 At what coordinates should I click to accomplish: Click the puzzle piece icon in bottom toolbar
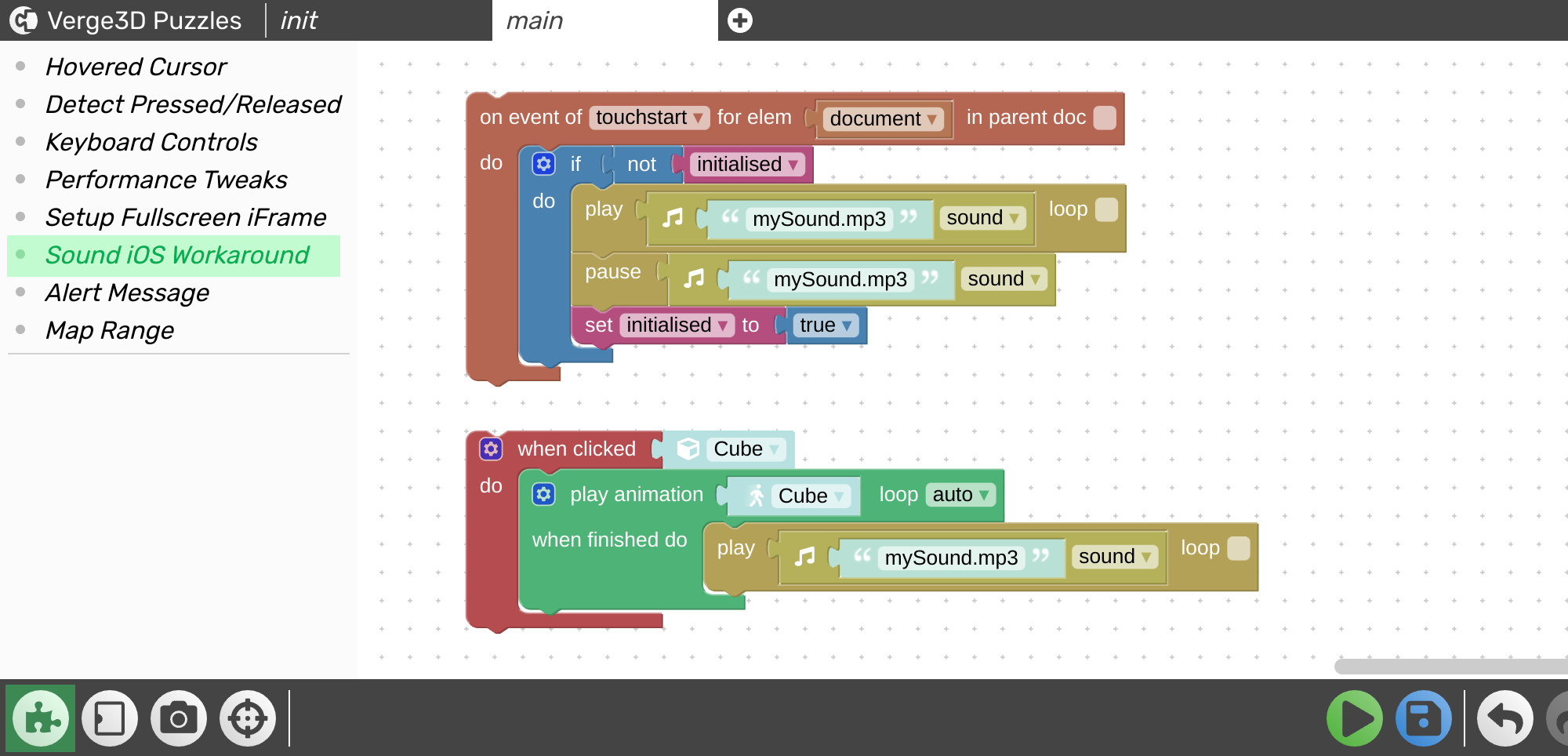click(41, 718)
